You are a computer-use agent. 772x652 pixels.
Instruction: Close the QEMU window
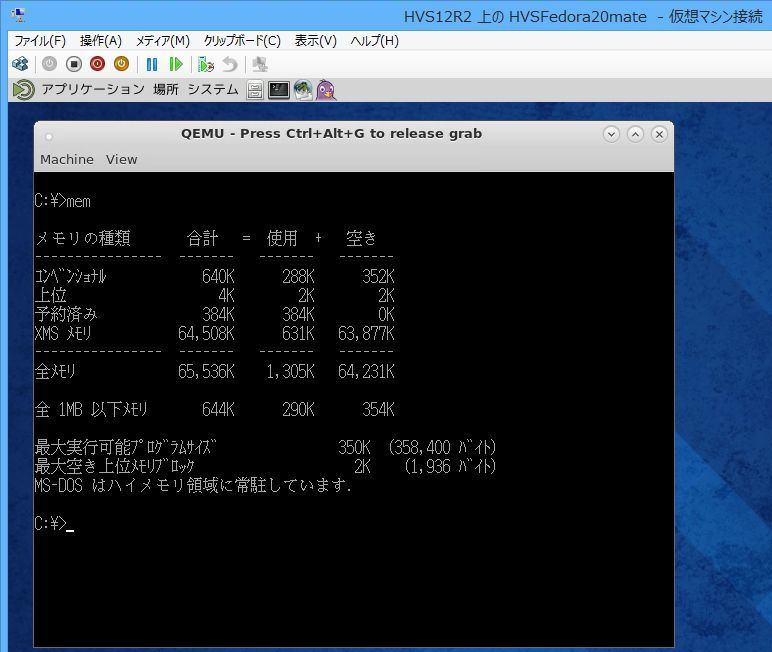659,134
